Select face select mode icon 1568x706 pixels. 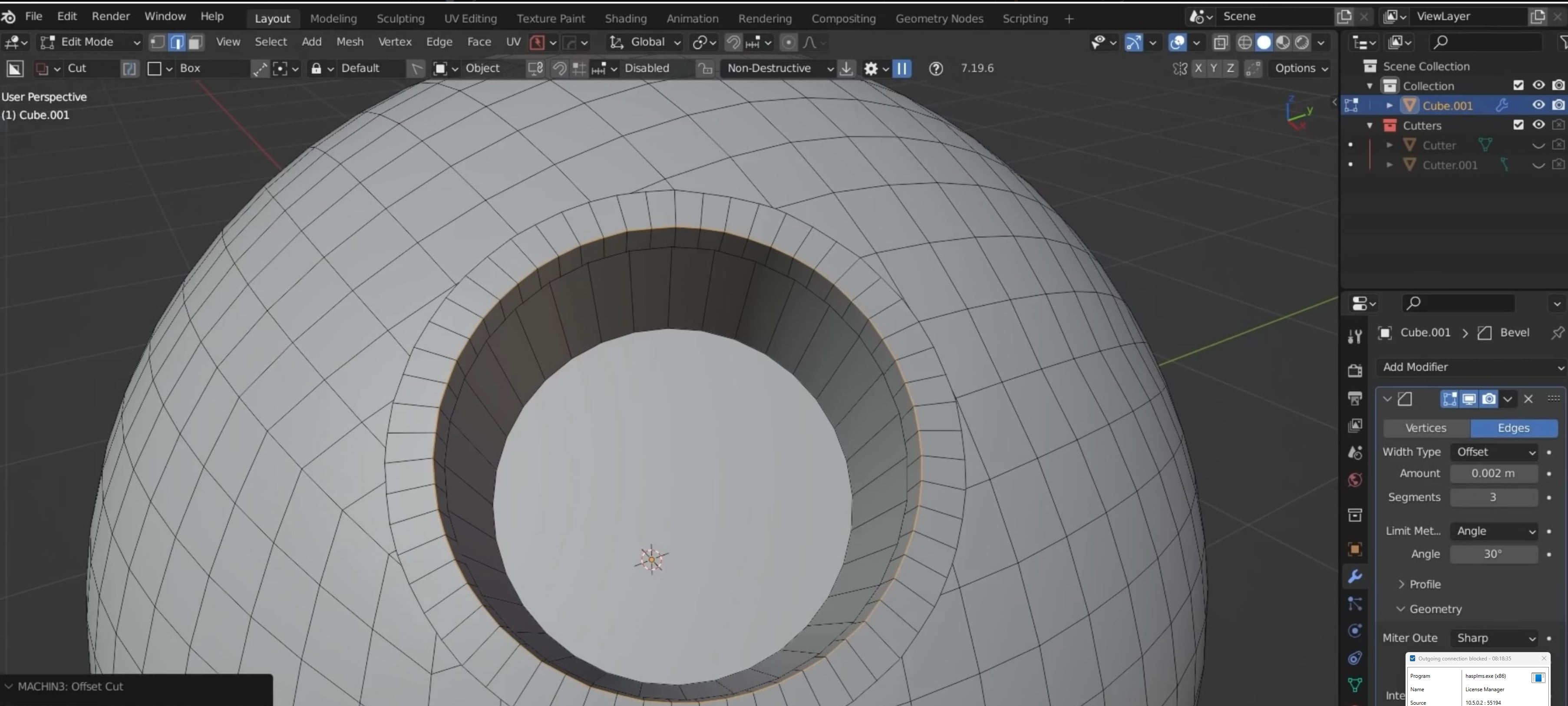click(x=195, y=42)
